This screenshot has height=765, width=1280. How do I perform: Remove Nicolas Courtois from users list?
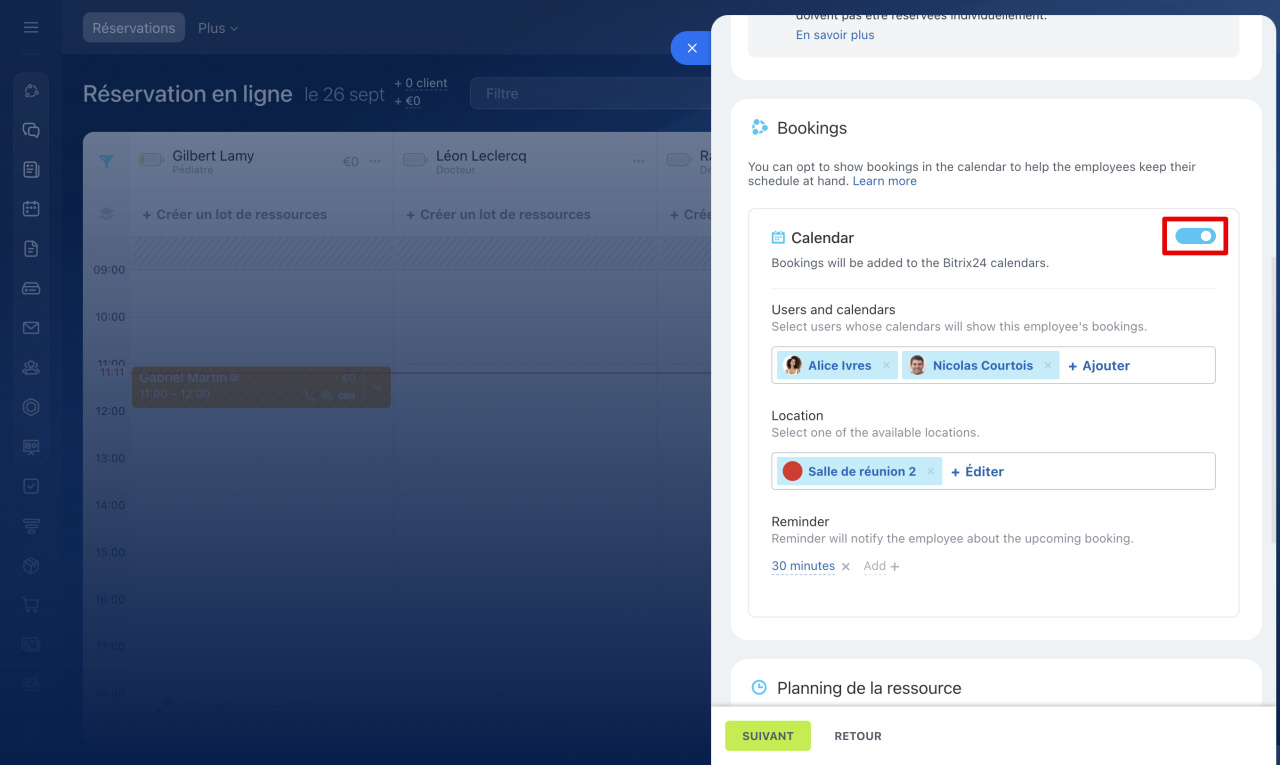tap(1048, 366)
